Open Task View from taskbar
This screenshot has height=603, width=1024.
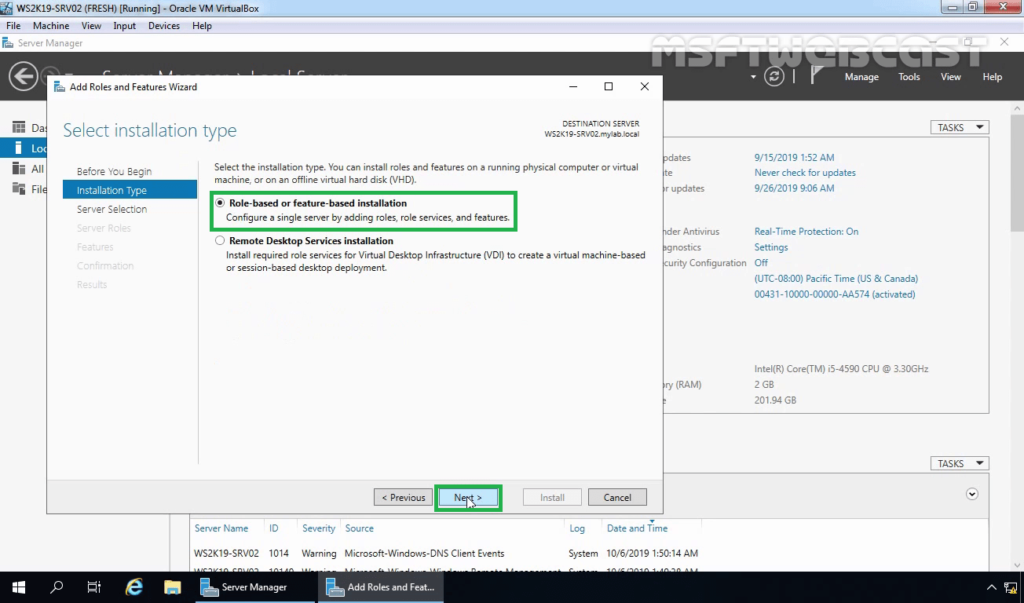tap(94, 587)
